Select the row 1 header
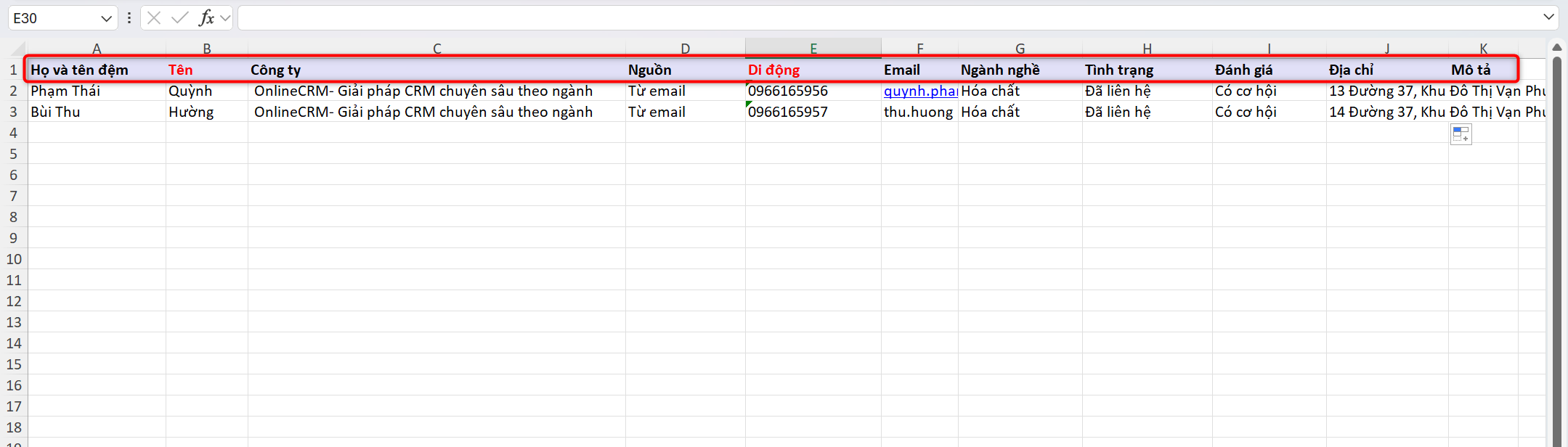 click(13, 70)
